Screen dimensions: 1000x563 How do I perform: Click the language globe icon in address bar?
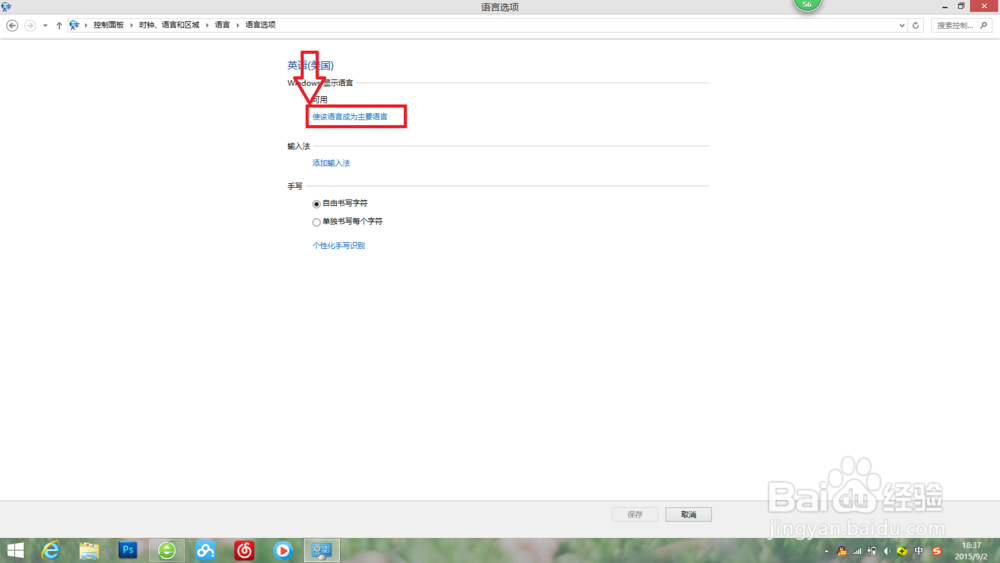click(x=75, y=25)
